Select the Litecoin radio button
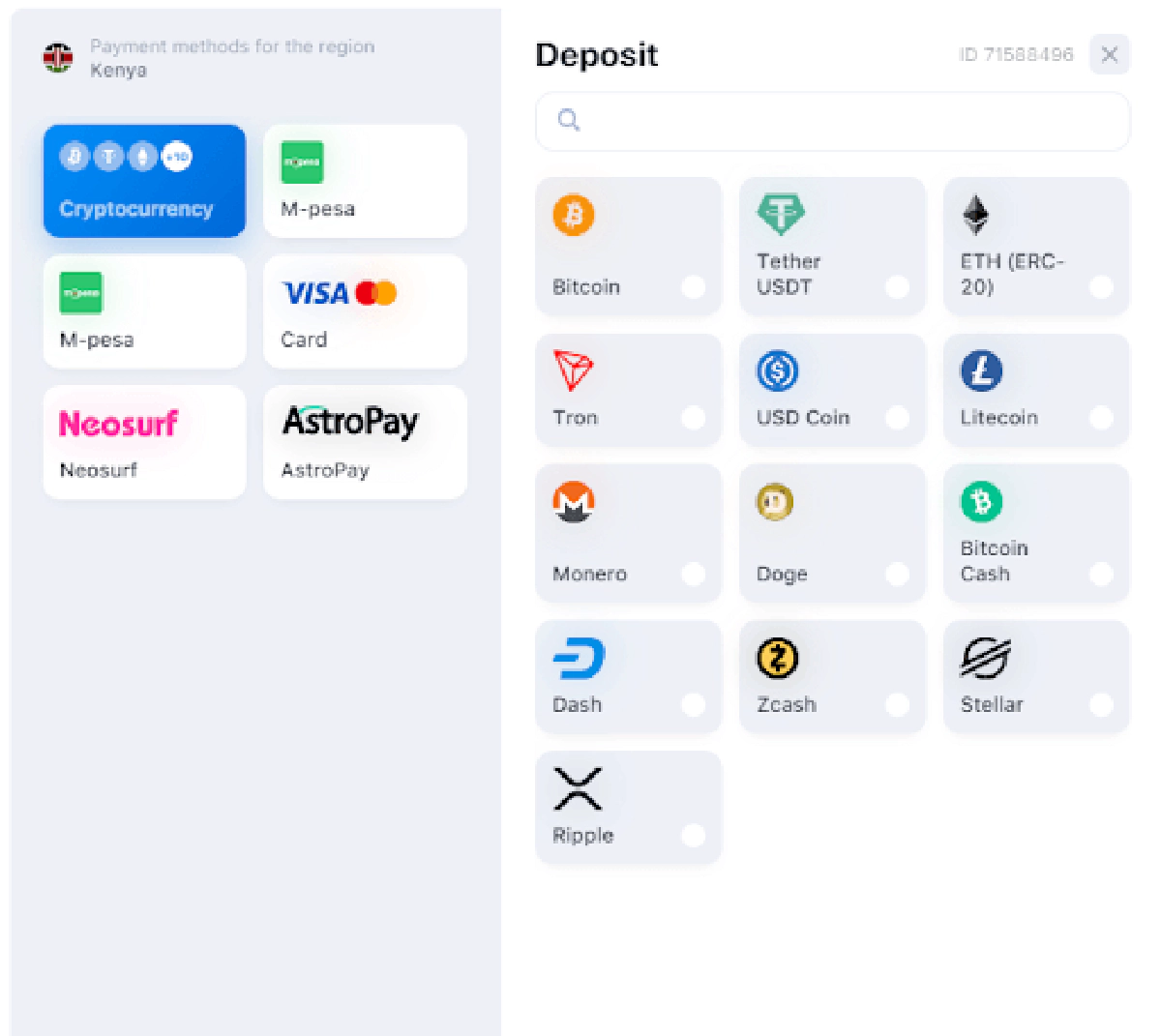 tap(1101, 417)
